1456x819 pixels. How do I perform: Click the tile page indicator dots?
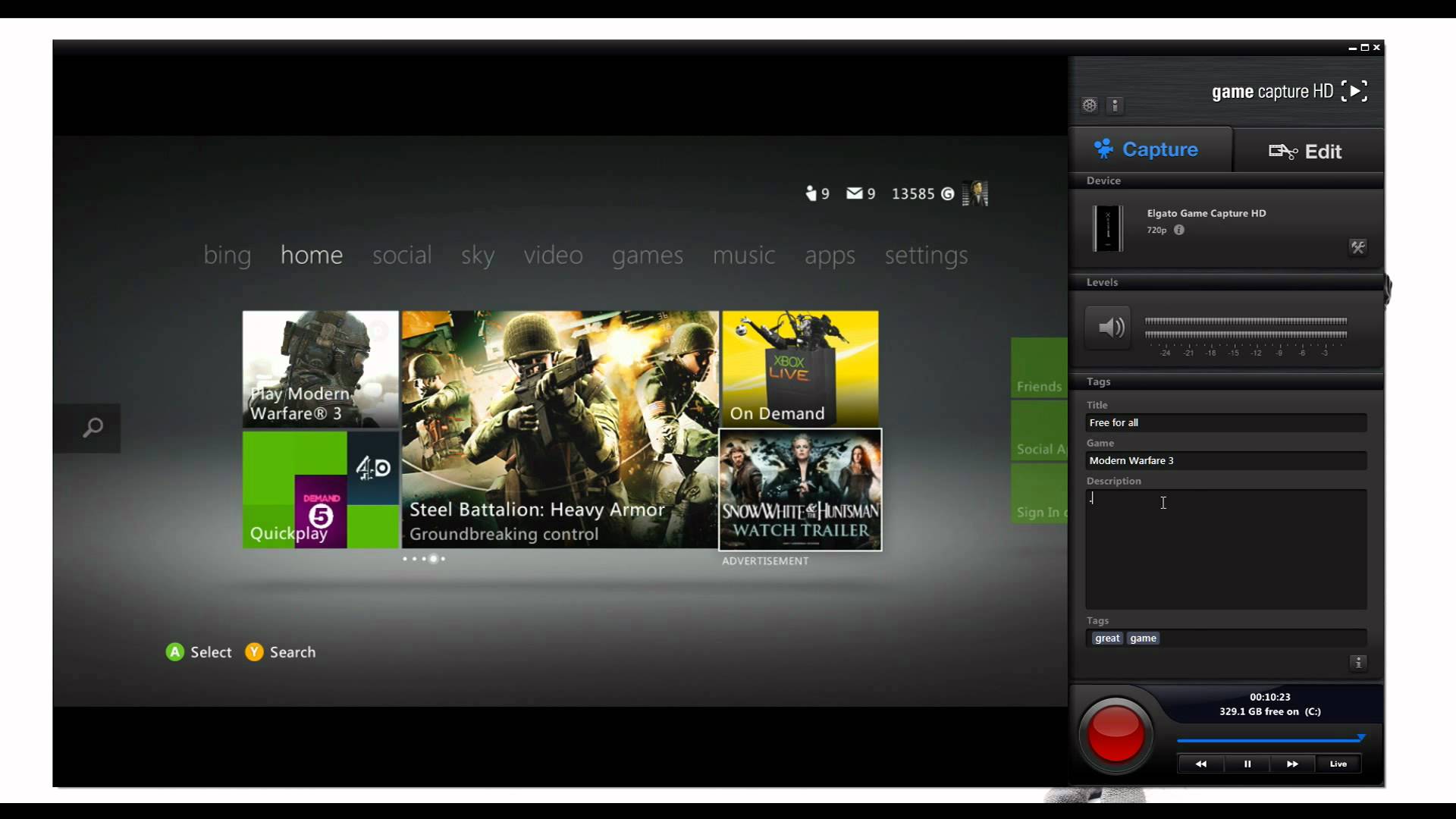point(424,559)
